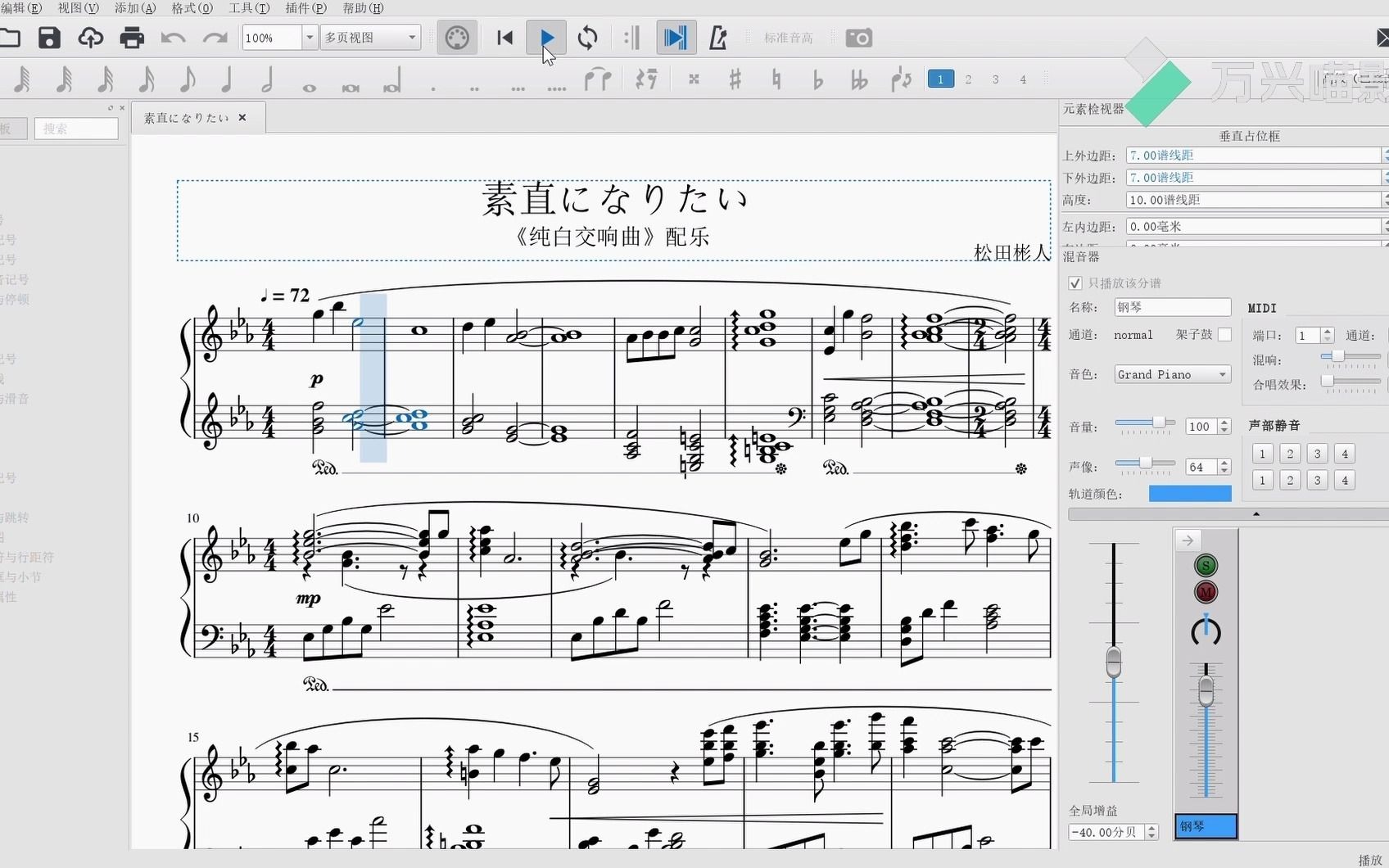Screen dimensions: 1389x868
Task: Apply flat accidental
Action: coord(817,79)
